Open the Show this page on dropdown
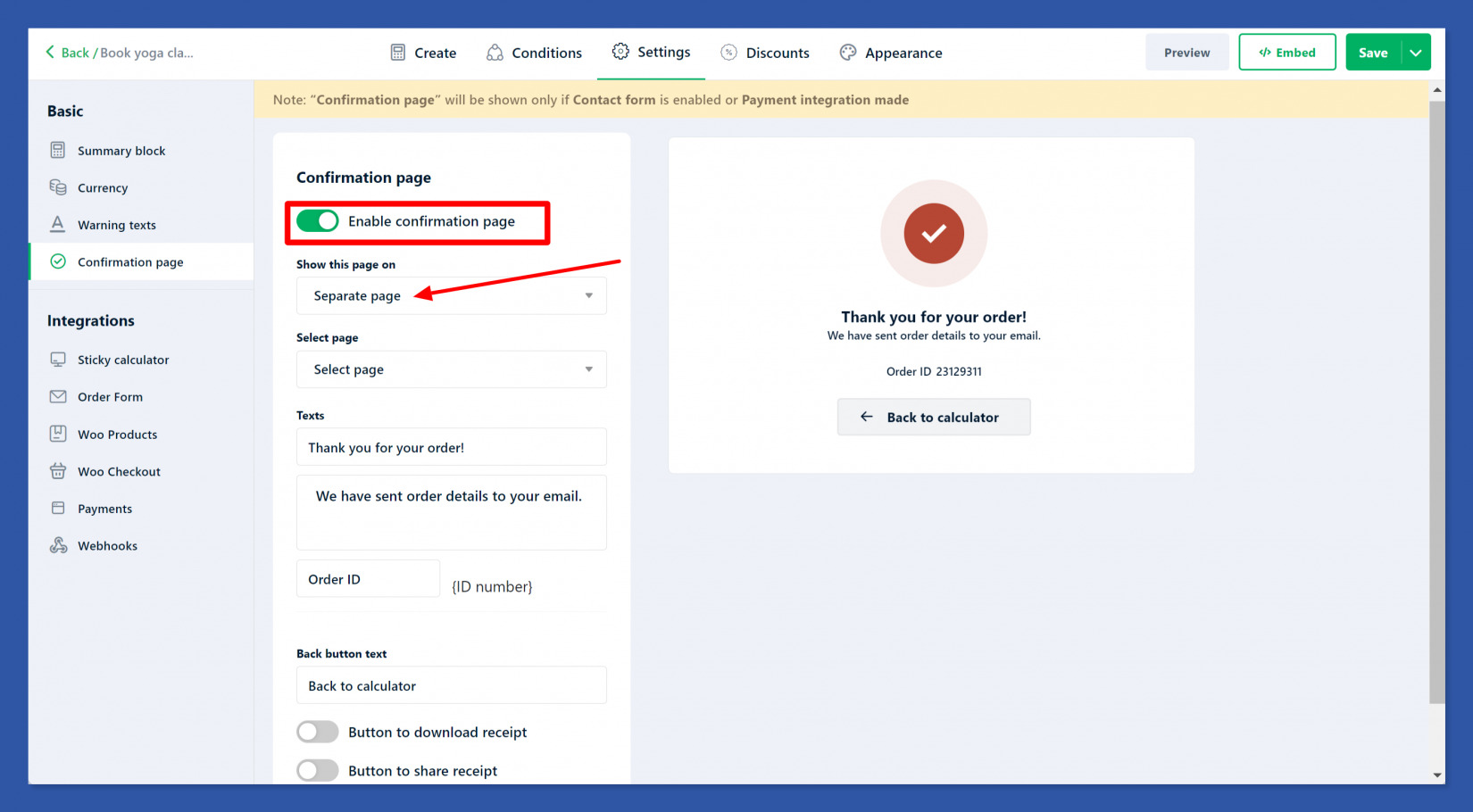1473x812 pixels. tap(451, 295)
